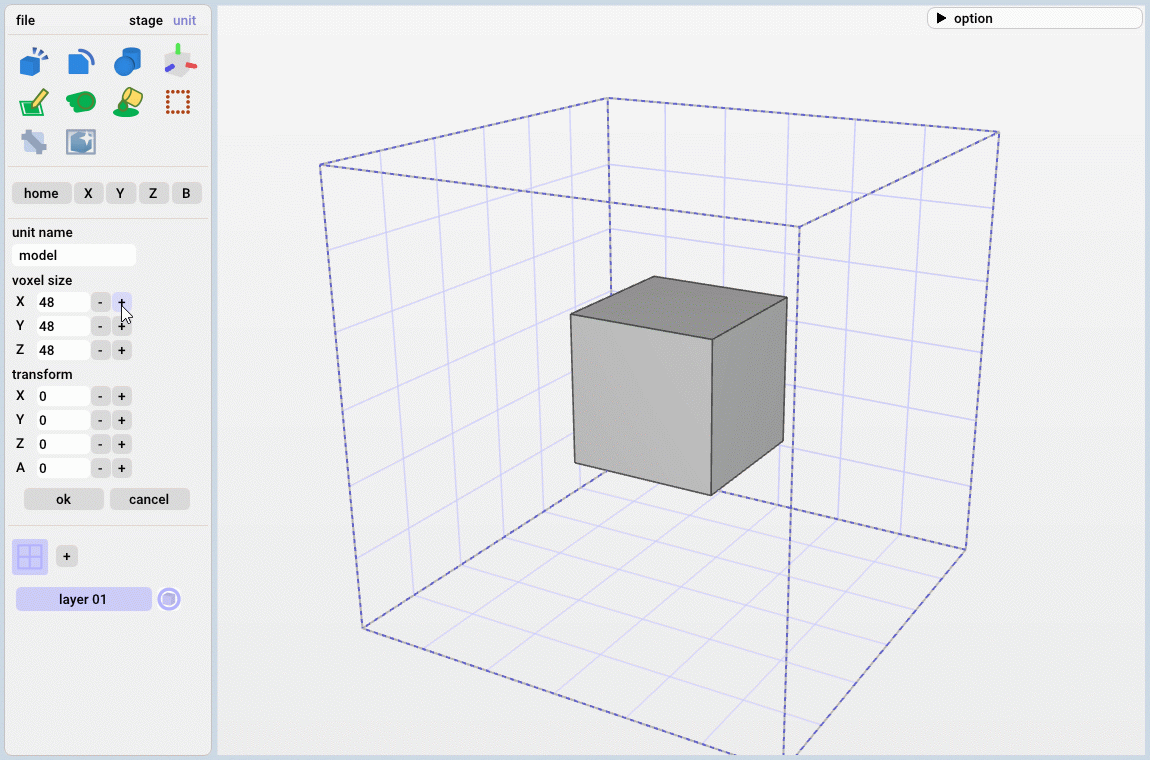Image resolution: width=1150 pixels, height=760 pixels.
Task: Select the green brush smear tool
Action: 81,101
